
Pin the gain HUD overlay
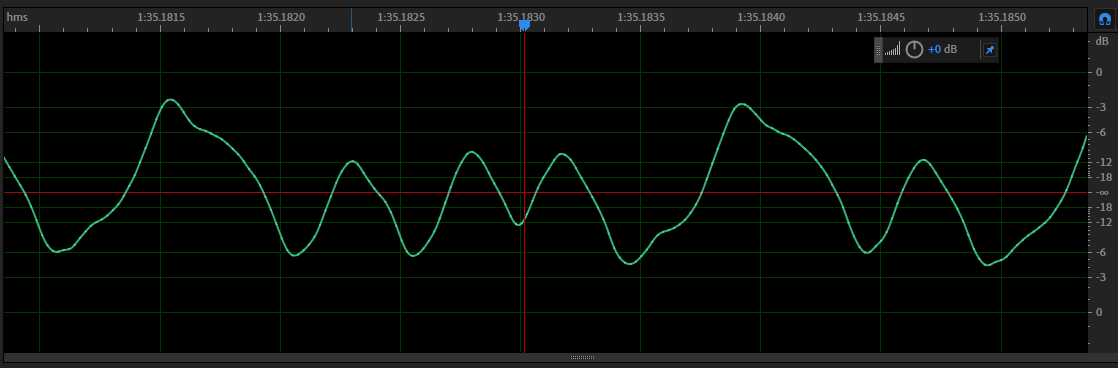[x=989, y=50]
